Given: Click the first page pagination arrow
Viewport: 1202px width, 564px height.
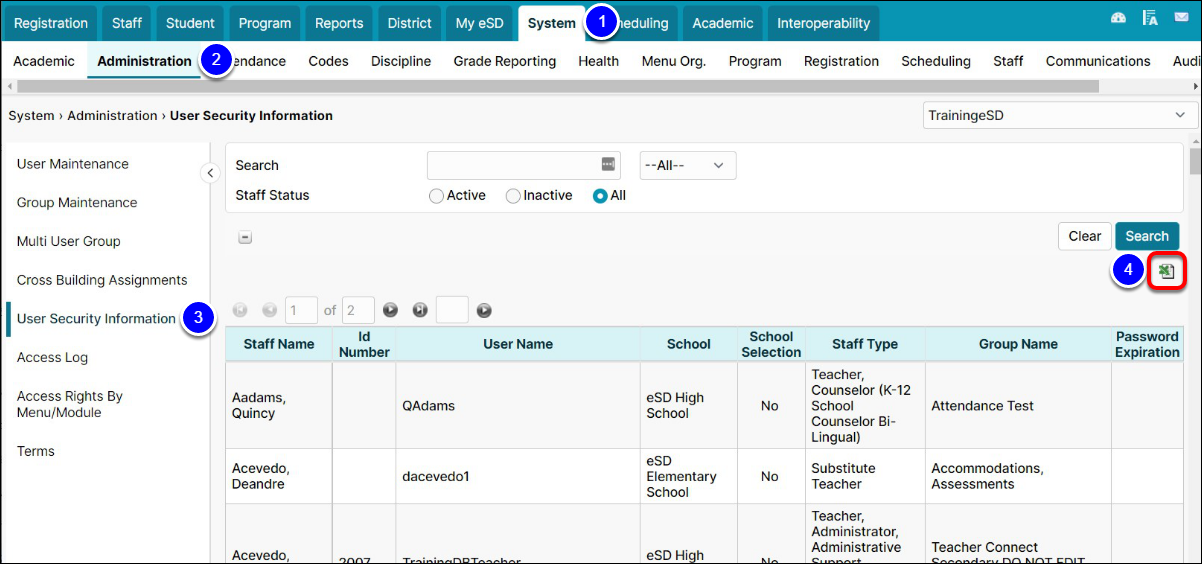Looking at the screenshot, I should [240, 311].
